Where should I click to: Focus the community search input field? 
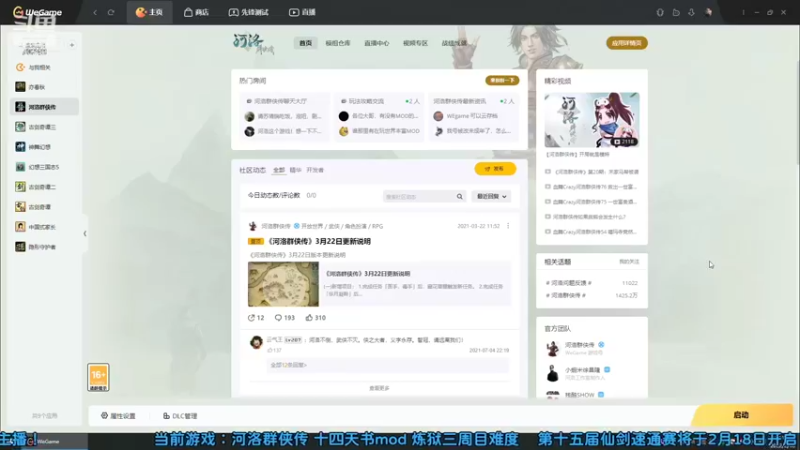tap(419, 196)
